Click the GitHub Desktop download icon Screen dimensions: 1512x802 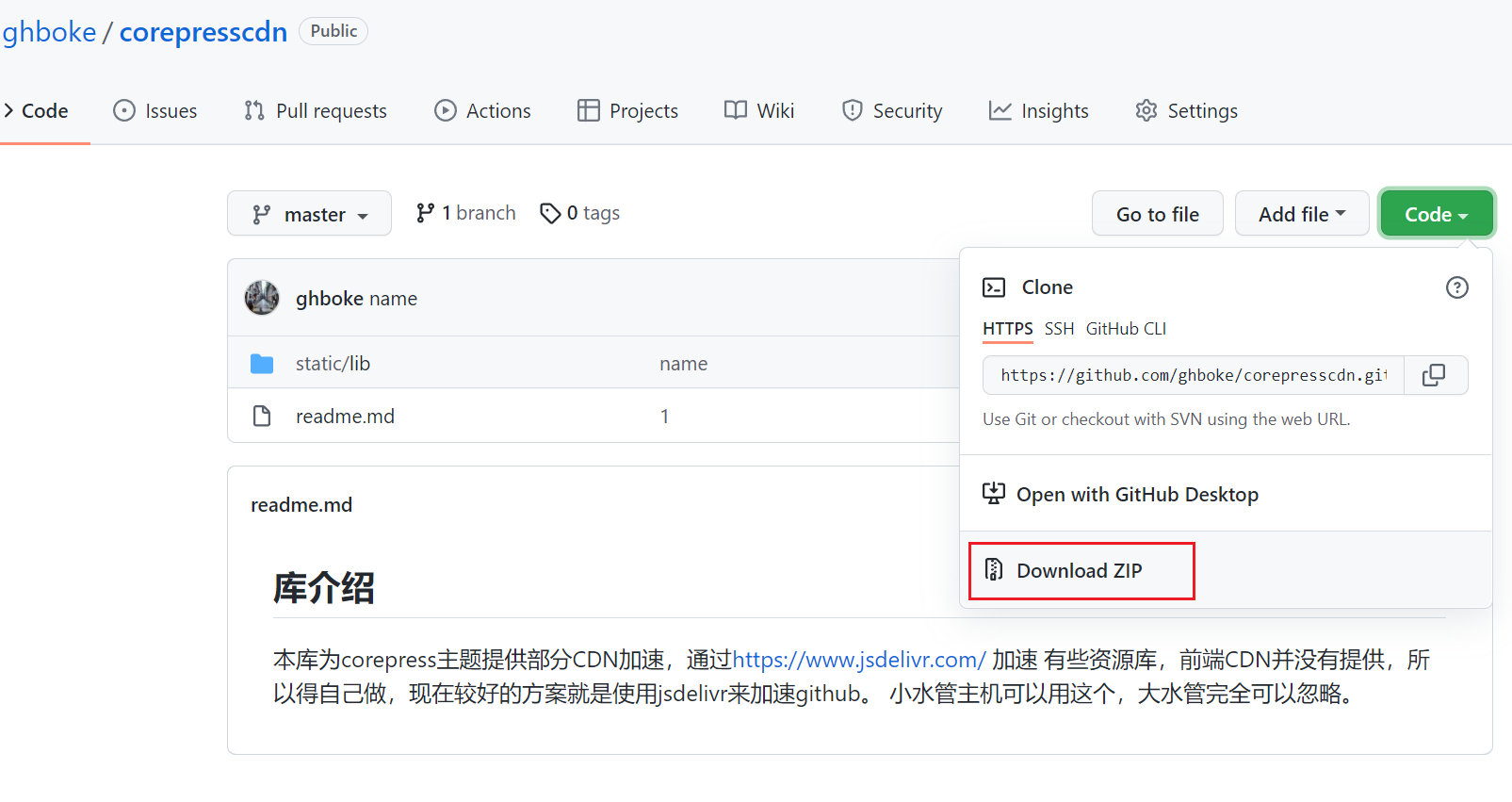[994, 494]
